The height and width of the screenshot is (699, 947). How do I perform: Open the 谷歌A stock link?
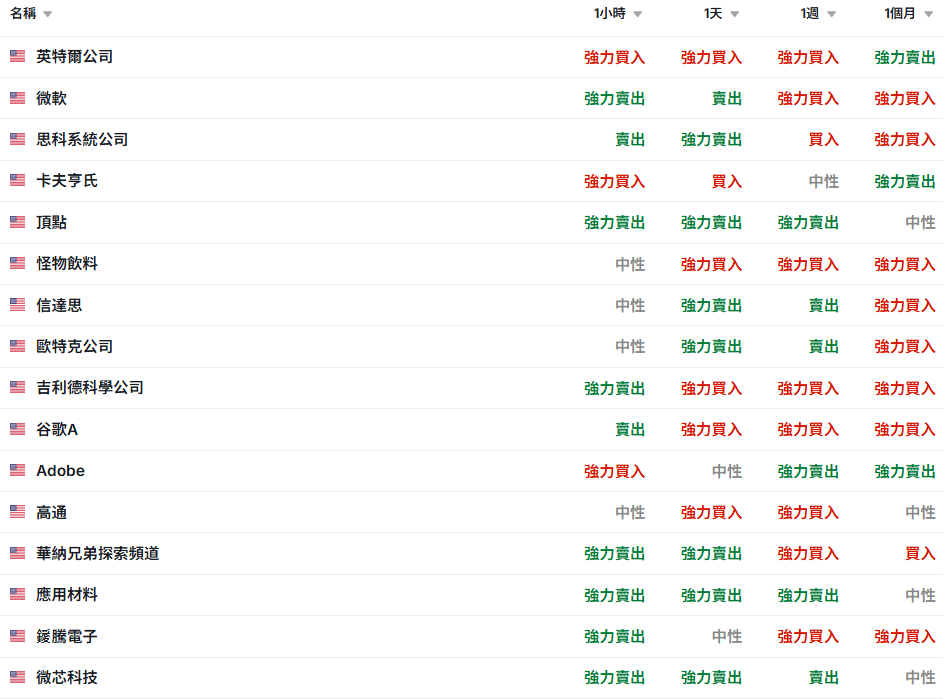tap(57, 429)
